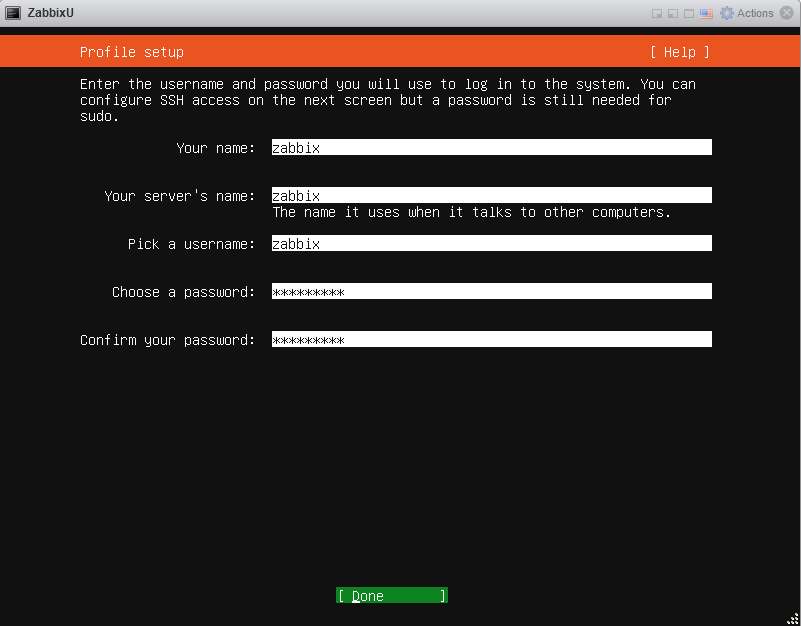This screenshot has width=801, height=626.
Task: Open the Help menu in installer
Action: [679, 52]
